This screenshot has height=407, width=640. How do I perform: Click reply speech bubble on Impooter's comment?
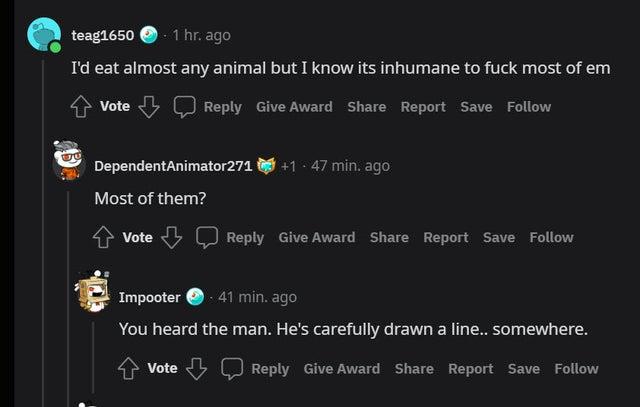pos(232,368)
